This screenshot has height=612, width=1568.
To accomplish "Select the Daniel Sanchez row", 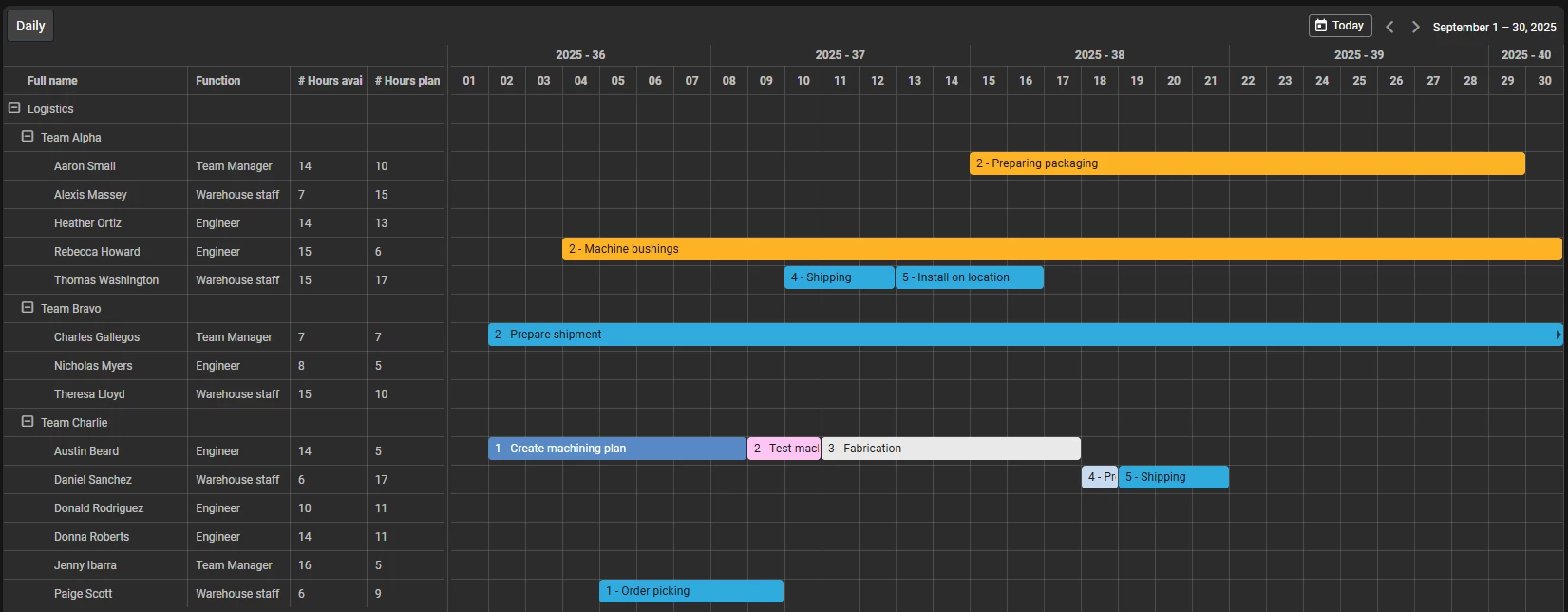I will [223, 479].
